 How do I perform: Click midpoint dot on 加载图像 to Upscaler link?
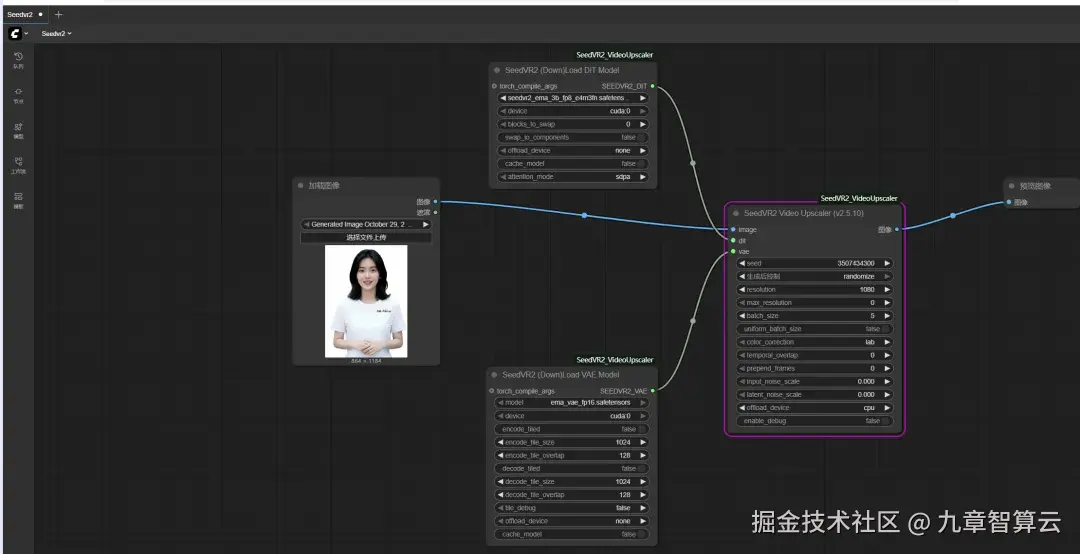coord(584,216)
